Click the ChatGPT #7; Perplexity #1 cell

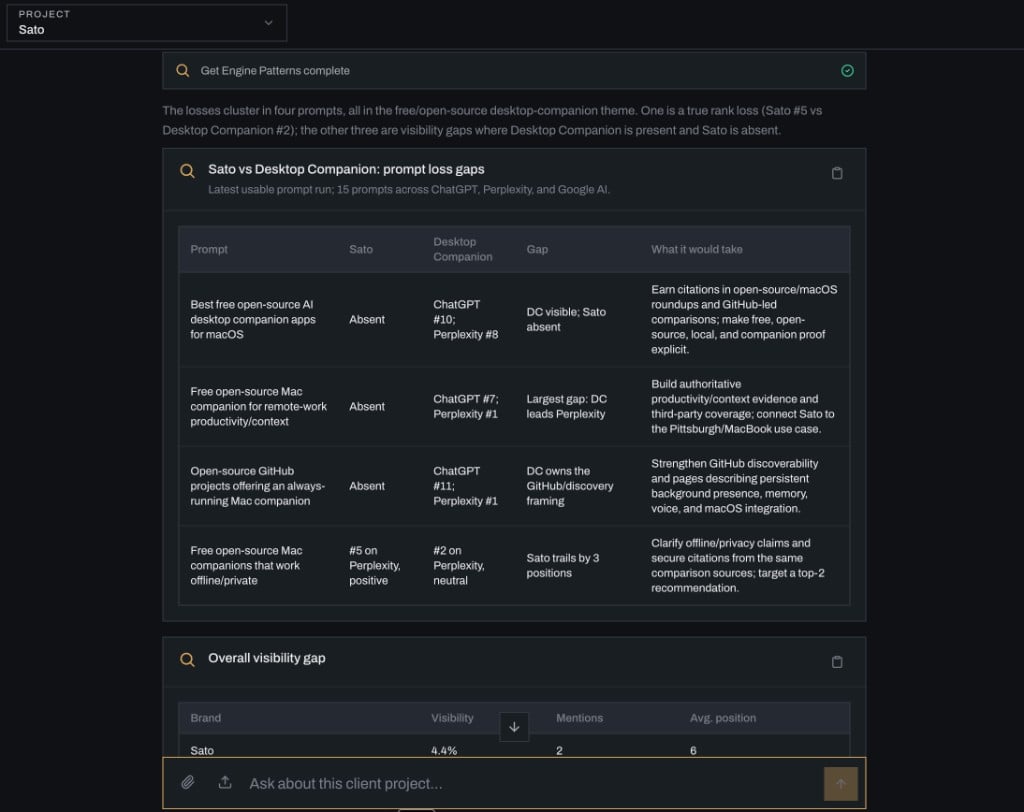(465, 406)
